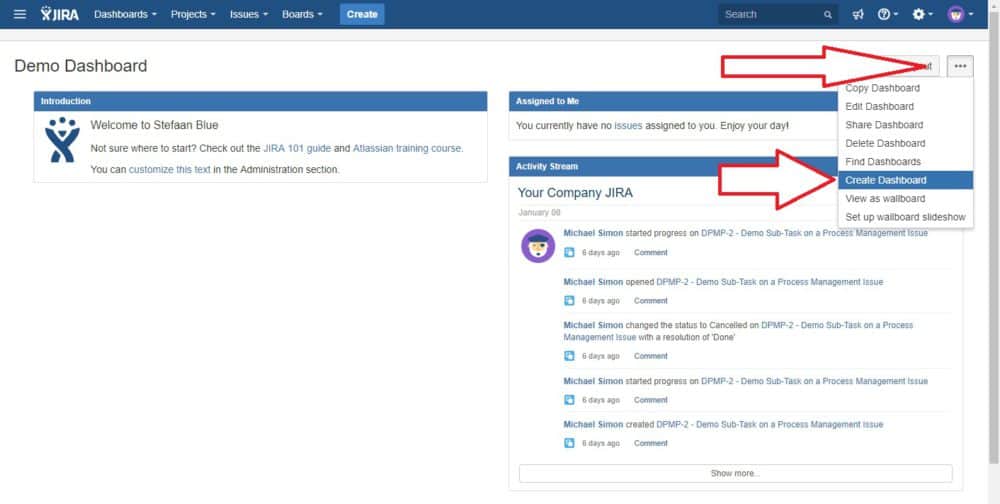Viewport: 1000px width, 504px height.
Task: Open the help question mark menu
Action: (887, 14)
